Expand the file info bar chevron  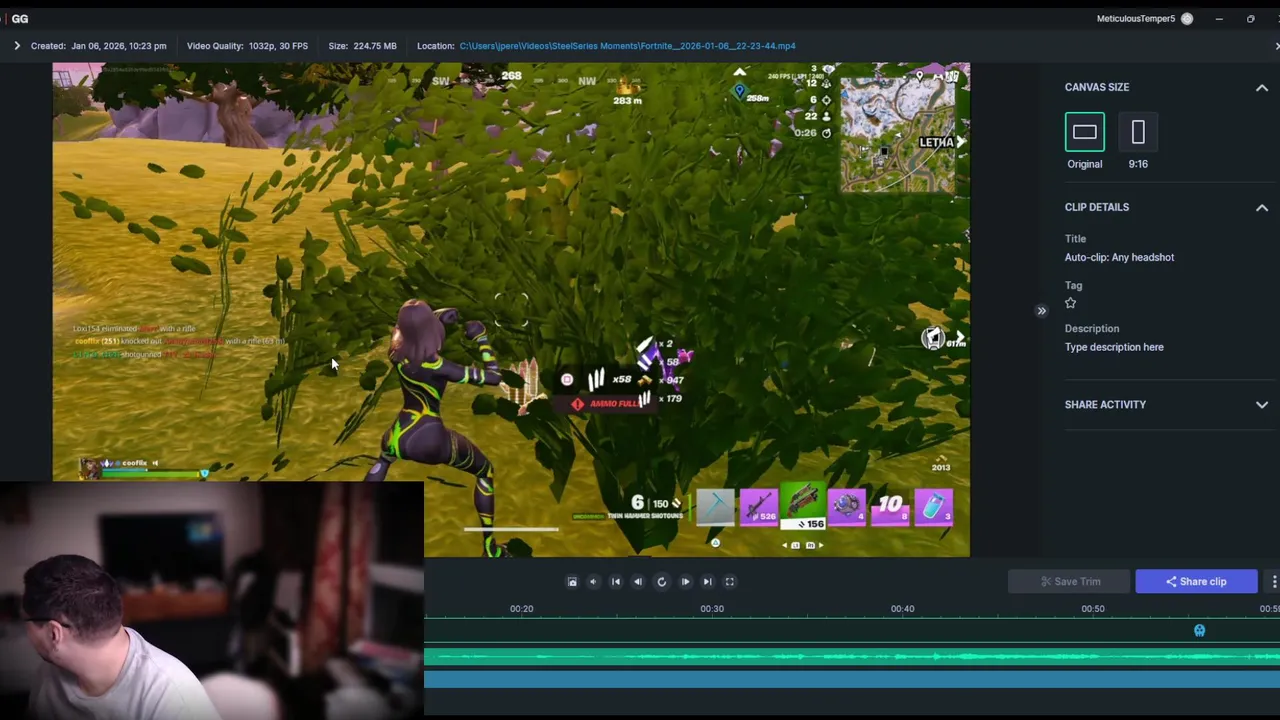click(x=17, y=46)
